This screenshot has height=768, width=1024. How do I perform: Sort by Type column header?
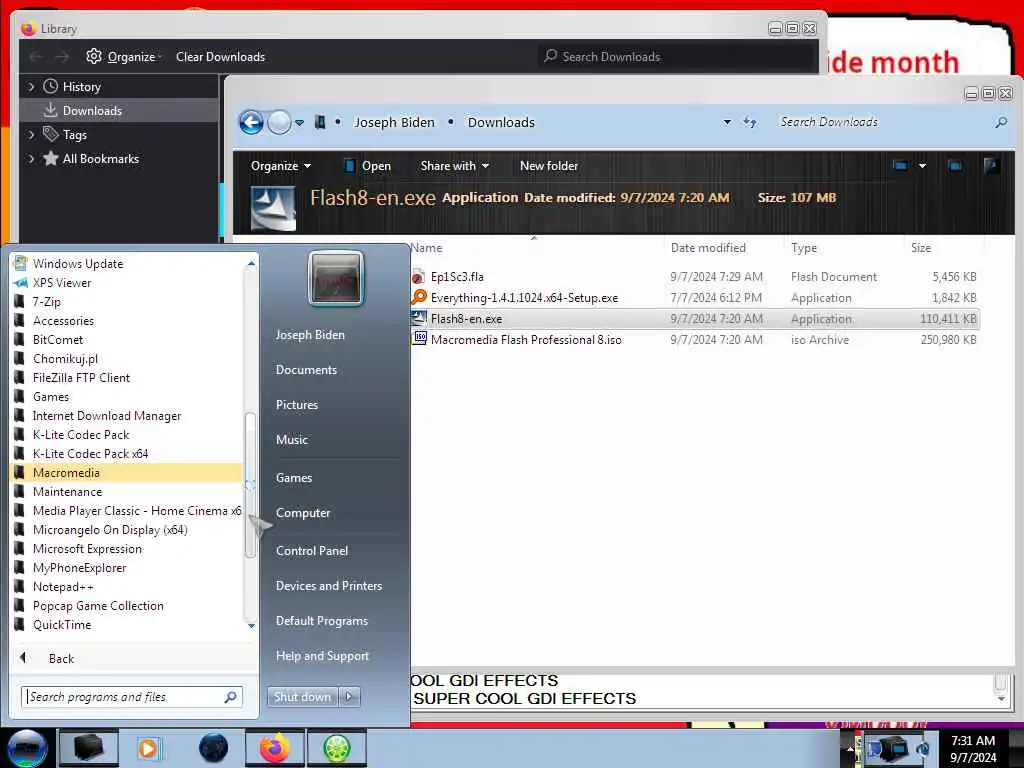804,248
